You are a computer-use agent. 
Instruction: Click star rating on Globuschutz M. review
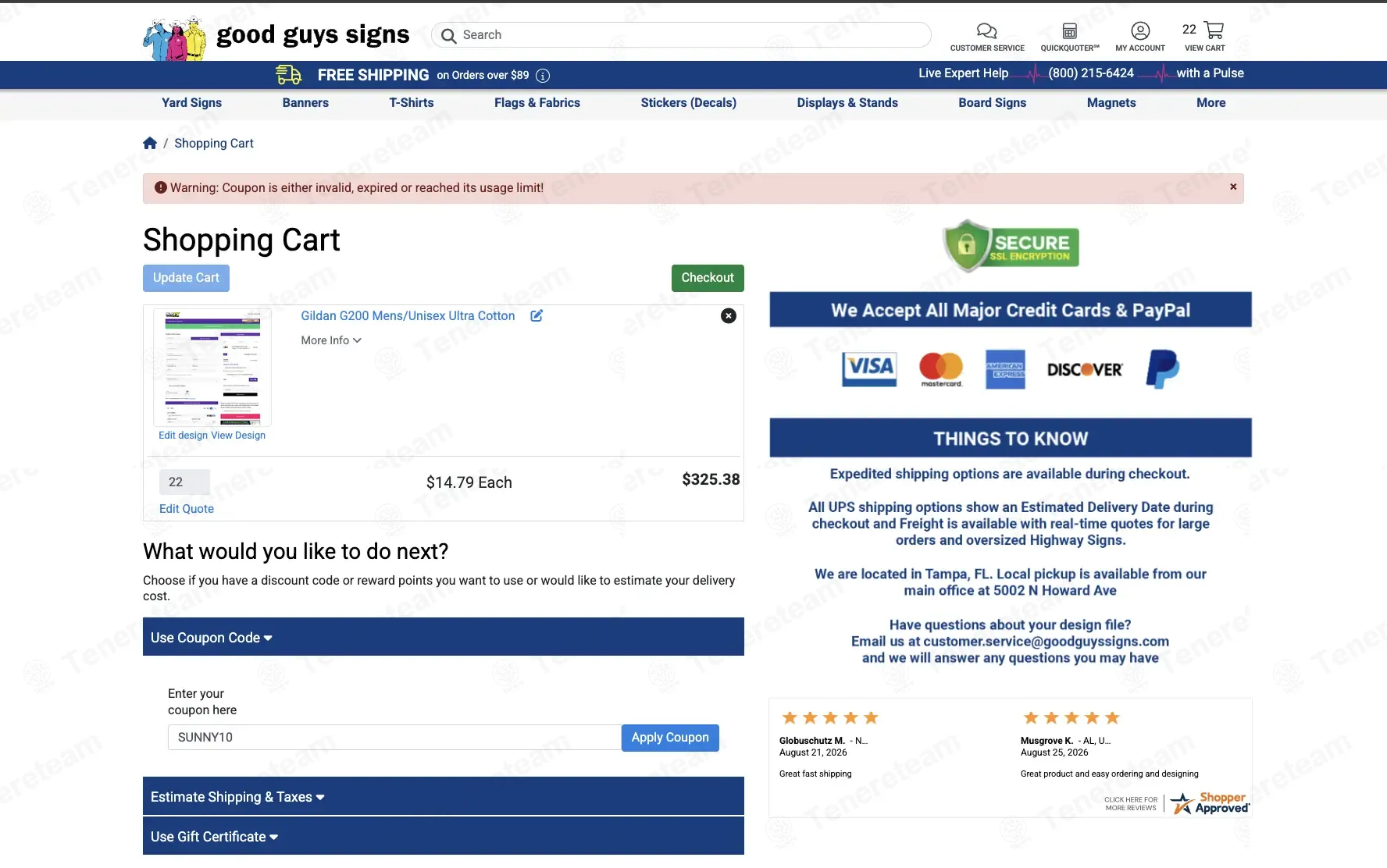coord(830,717)
